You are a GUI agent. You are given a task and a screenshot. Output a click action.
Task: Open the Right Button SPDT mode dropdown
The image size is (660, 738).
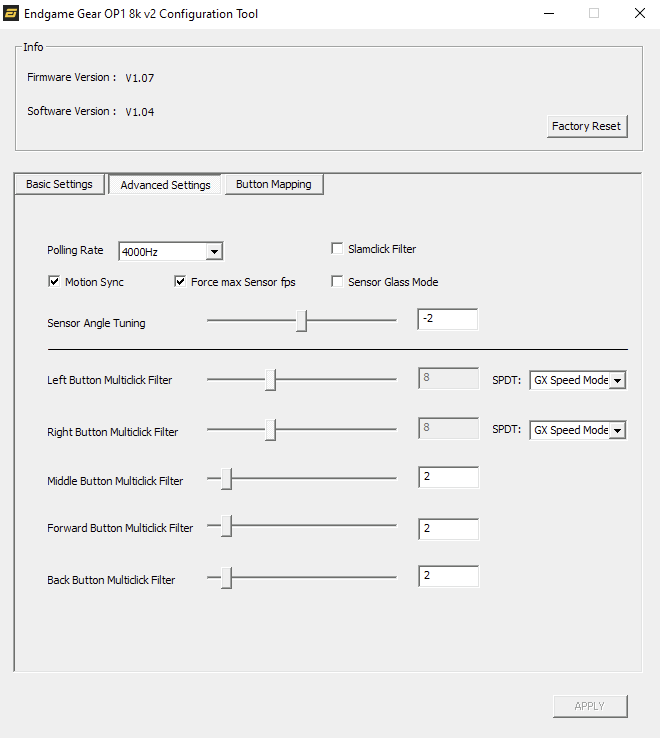coord(578,430)
